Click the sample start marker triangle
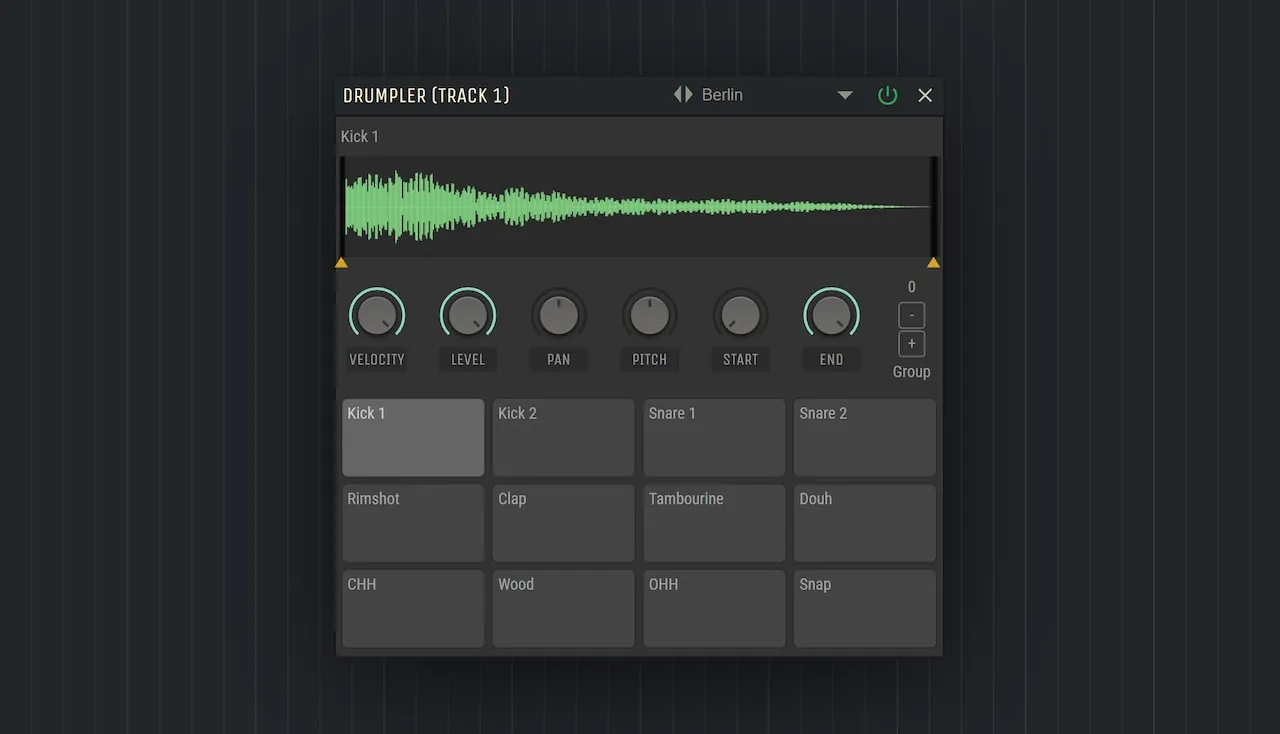The width and height of the screenshot is (1280, 734). tap(341, 263)
